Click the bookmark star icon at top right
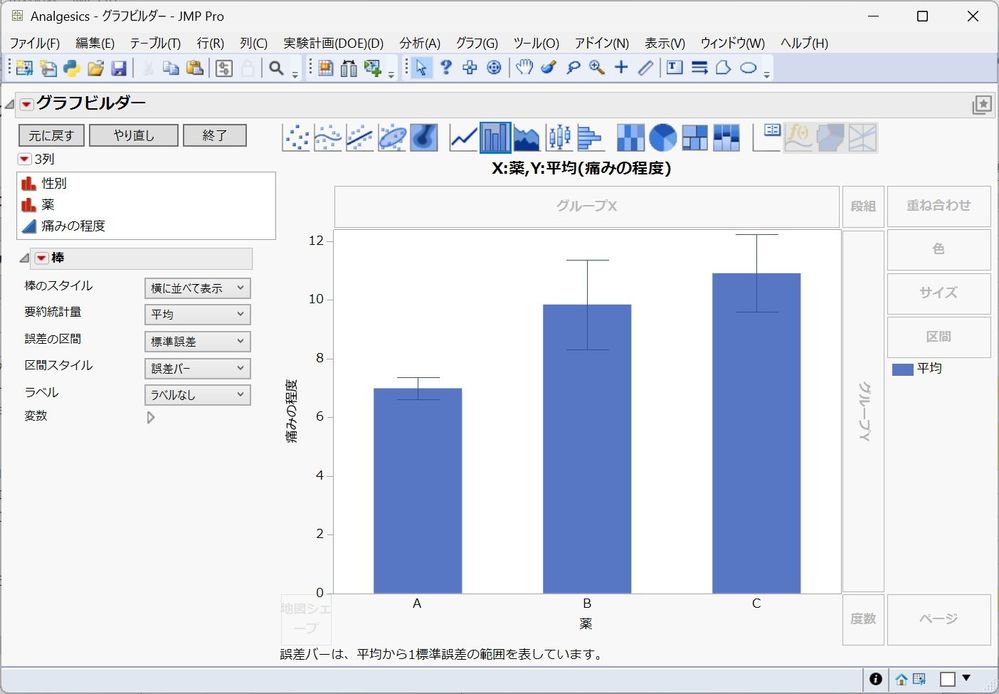The image size is (999, 694). point(982,105)
